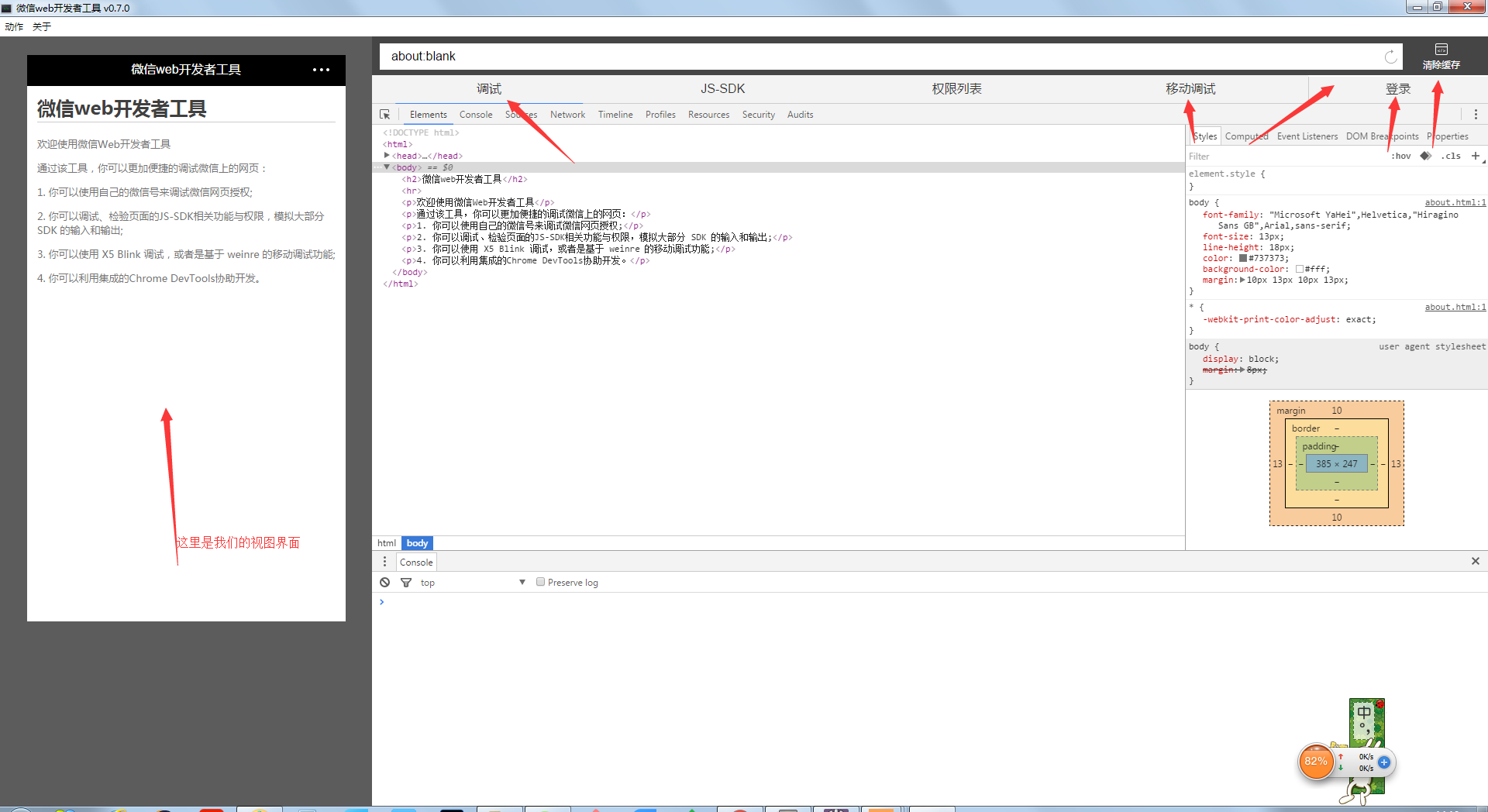
Task: Click the Console drawer tab
Action: coord(416,563)
